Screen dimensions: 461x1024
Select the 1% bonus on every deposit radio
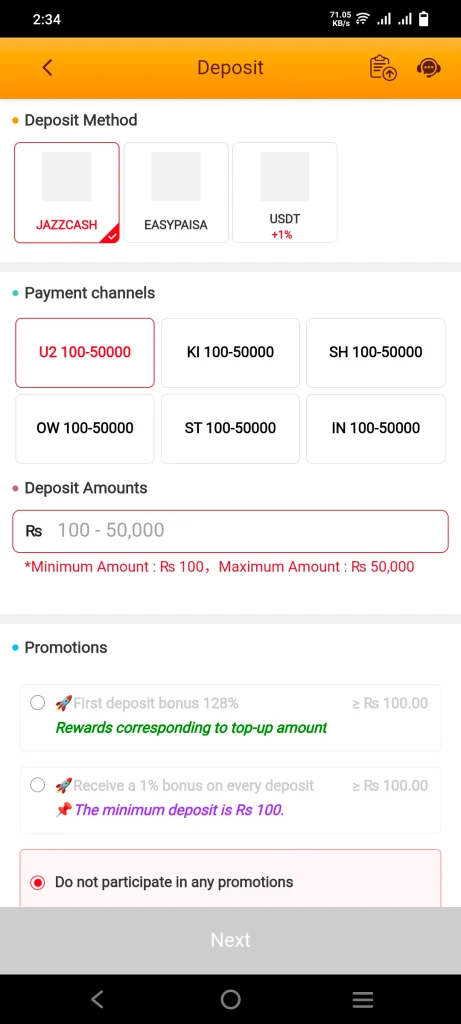coord(38,785)
